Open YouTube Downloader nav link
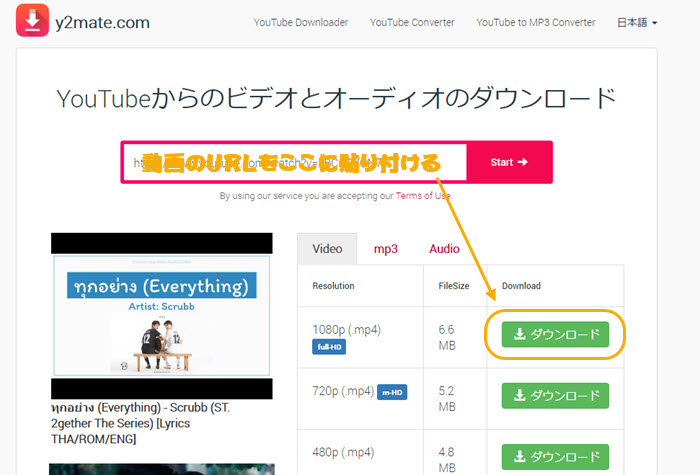The width and height of the screenshot is (700, 475). [299, 22]
